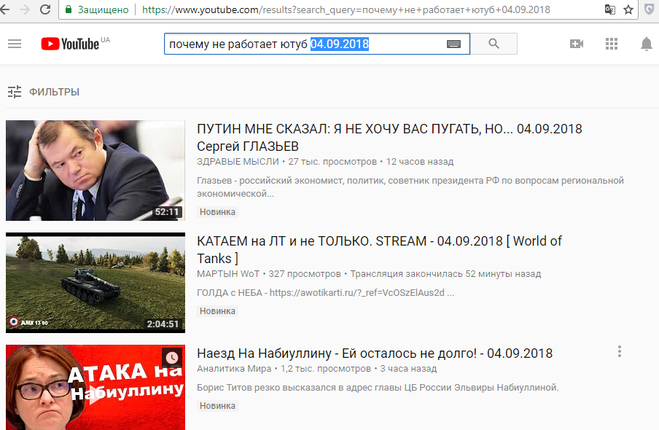
Task: Open three-dot menu for Nabiullina video
Action: coord(620,352)
